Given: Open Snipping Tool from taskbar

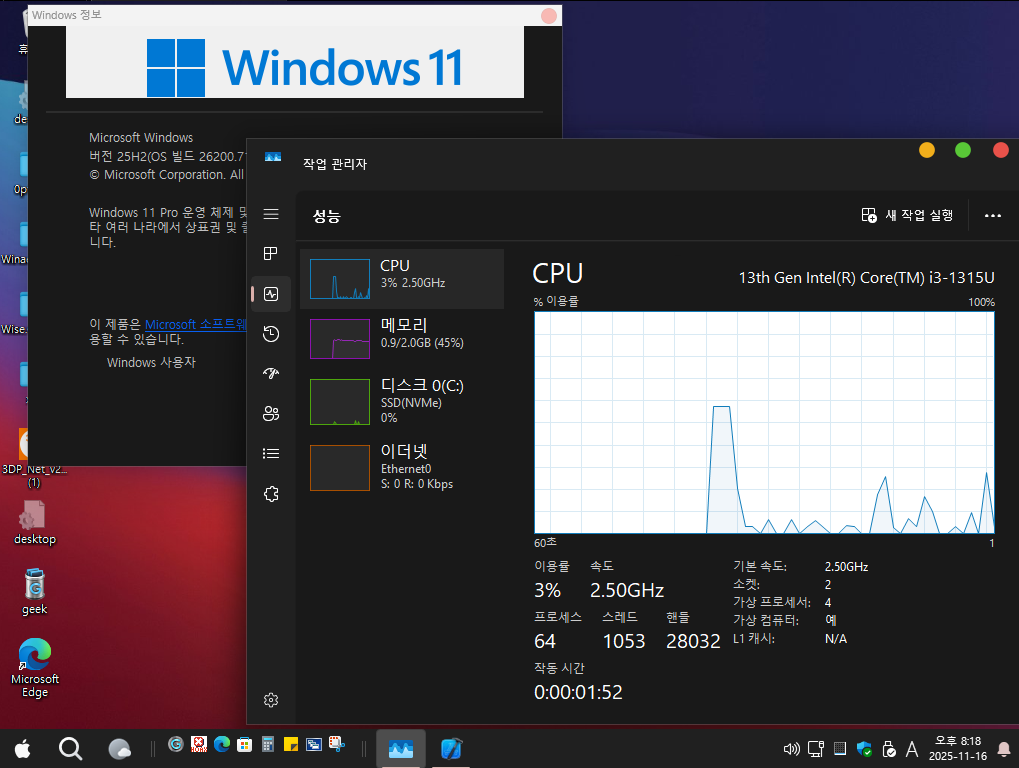Looking at the screenshot, I should point(337,745).
